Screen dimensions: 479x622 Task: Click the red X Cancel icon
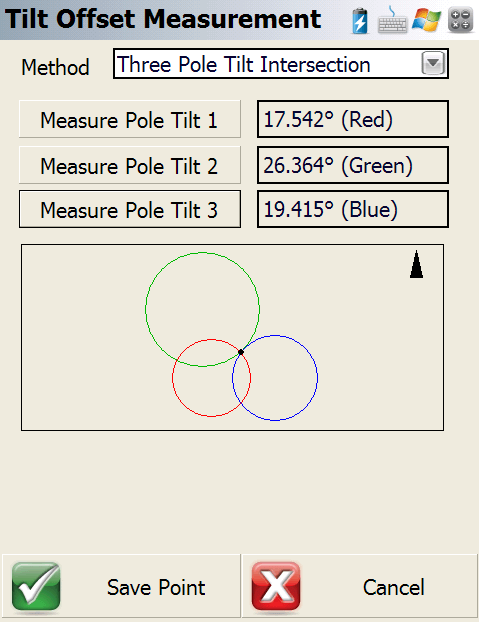point(276,586)
